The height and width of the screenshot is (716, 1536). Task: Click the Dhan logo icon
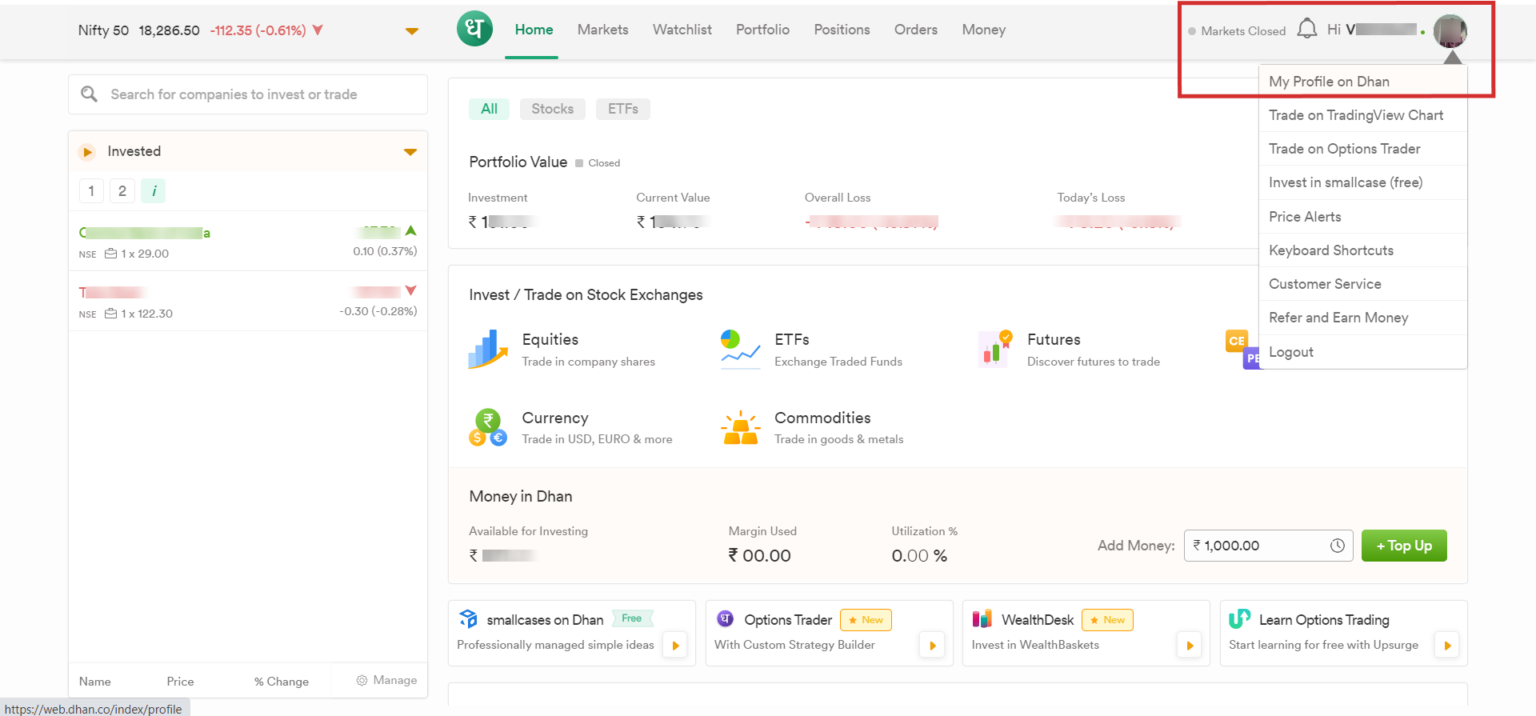(x=475, y=29)
